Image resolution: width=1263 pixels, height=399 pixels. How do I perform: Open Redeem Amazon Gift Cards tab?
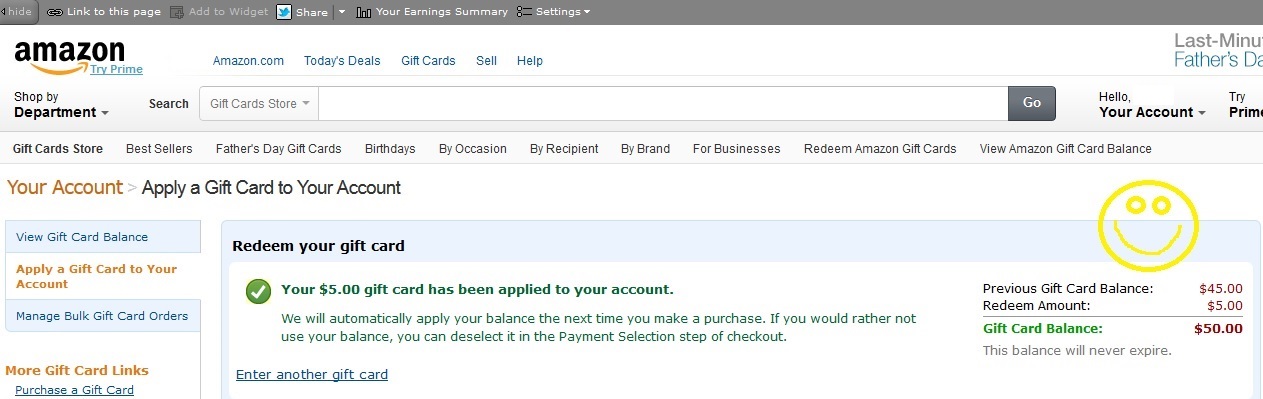(x=880, y=149)
